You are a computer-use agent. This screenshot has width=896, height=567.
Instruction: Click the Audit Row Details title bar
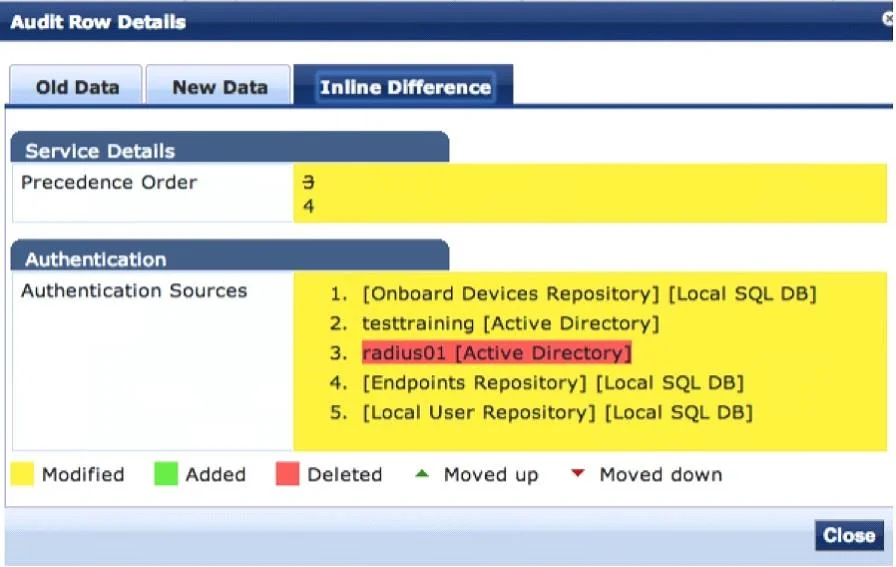446,22
